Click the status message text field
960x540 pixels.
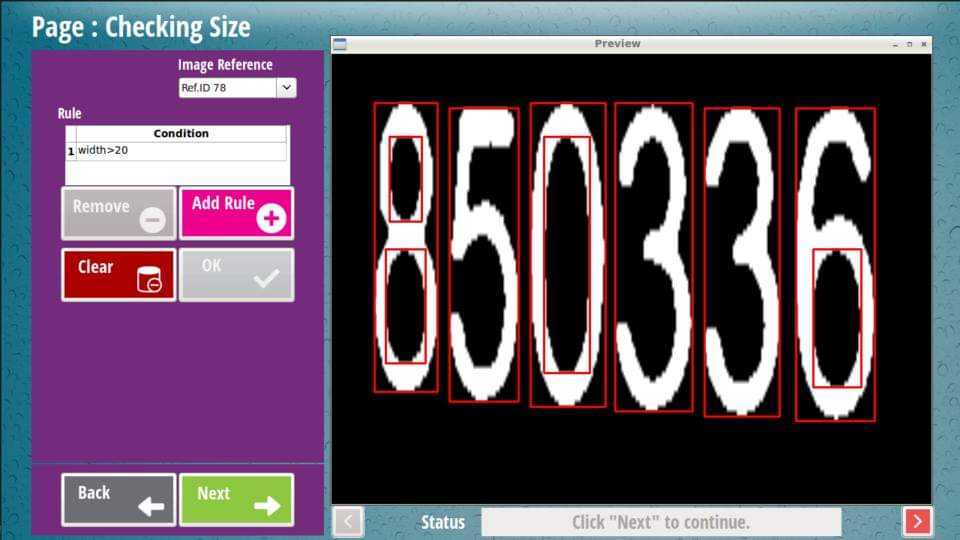coord(660,522)
